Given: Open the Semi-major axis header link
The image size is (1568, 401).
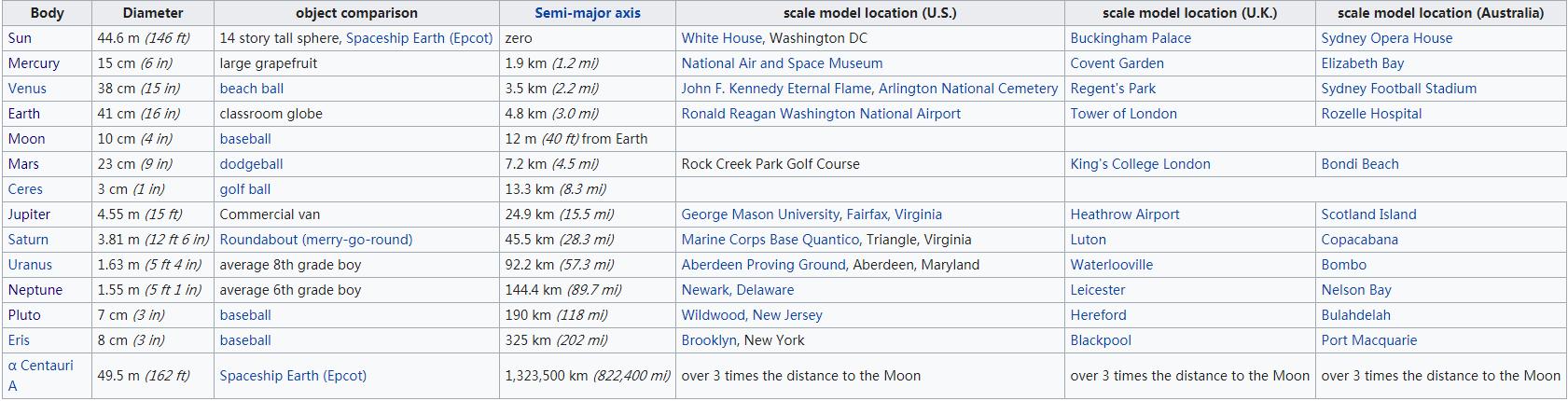Looking at the screenshot, I should pos(587,13).
